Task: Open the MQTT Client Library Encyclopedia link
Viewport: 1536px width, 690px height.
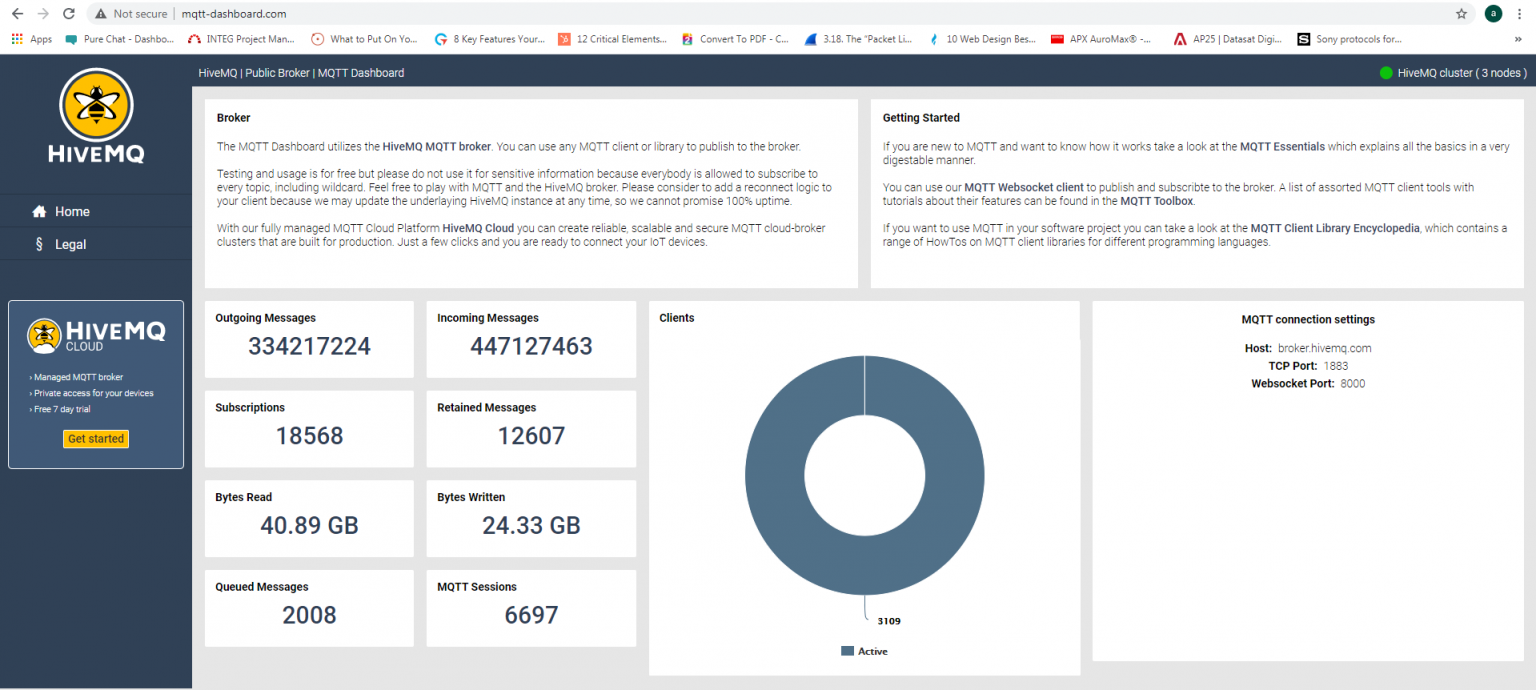Action: 1334,228
